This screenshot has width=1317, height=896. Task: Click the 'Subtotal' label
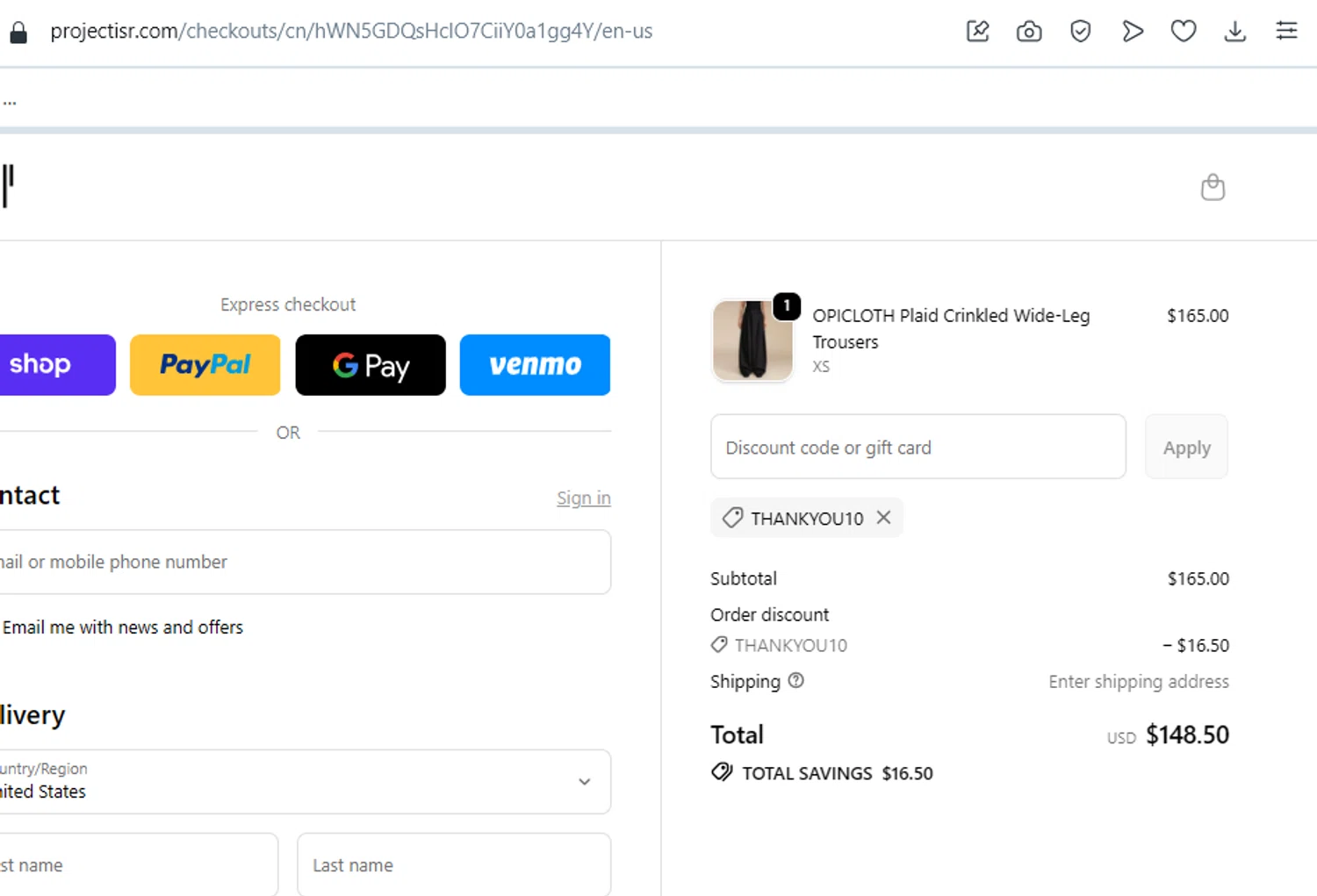click(744, 578)
